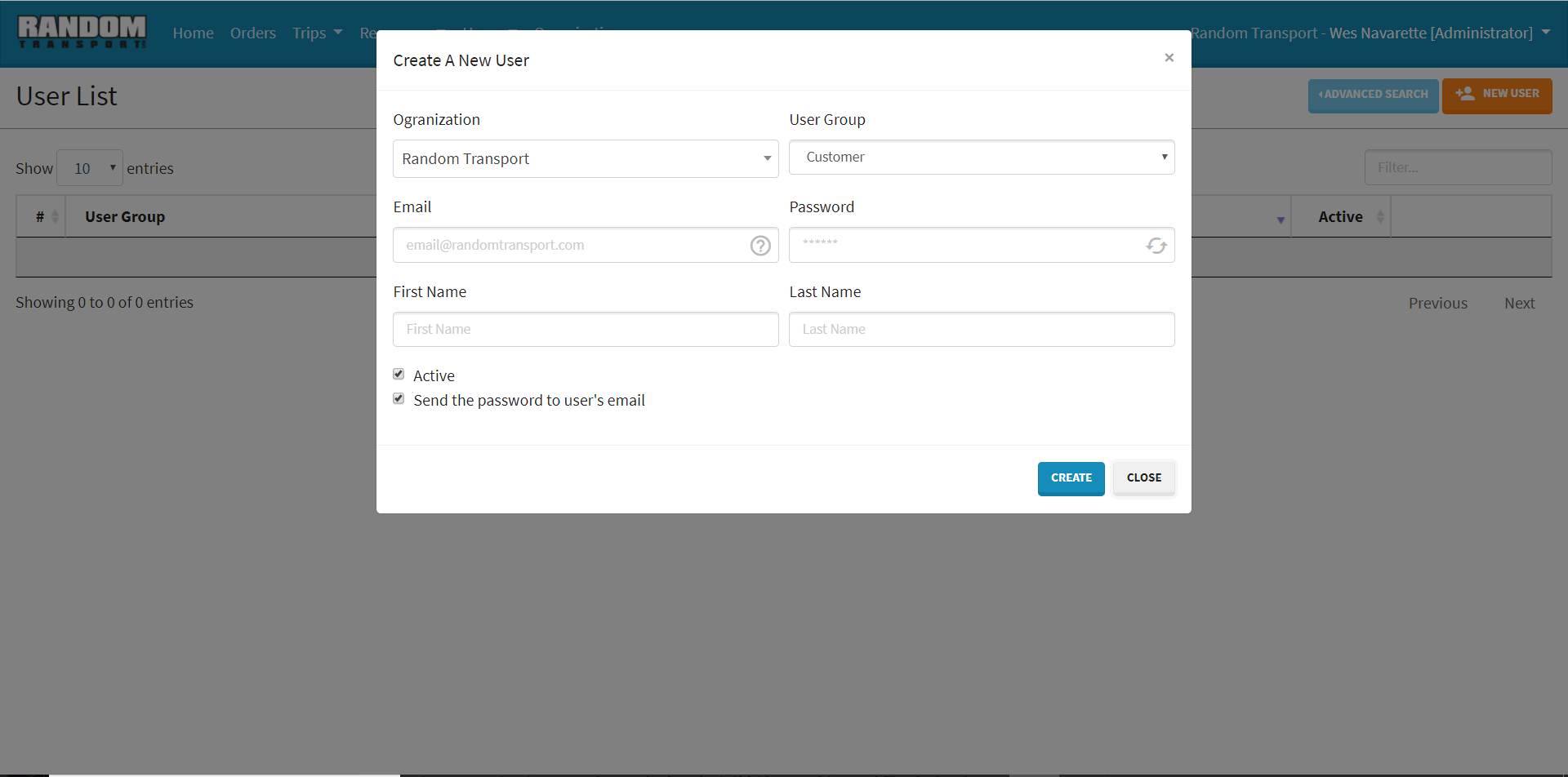Click the regenerate password refresh icon

(1156, 246)
